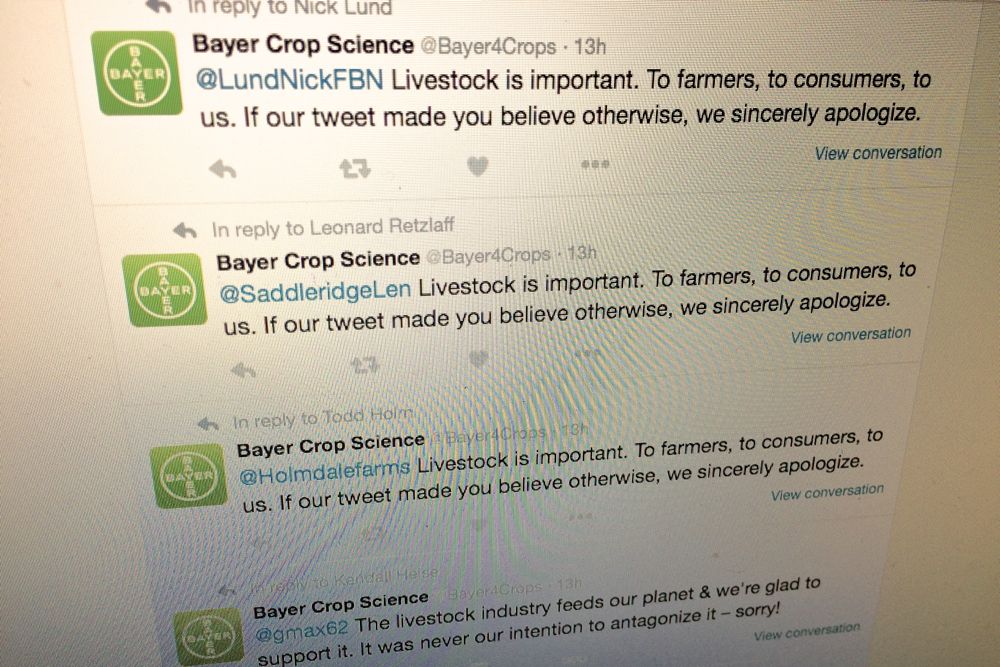Image resolution: width=1000 pixels, height=667 pixels.
Task: Like the tweet mentioning @SaddleridgeLen
Action: click(480, 358)
